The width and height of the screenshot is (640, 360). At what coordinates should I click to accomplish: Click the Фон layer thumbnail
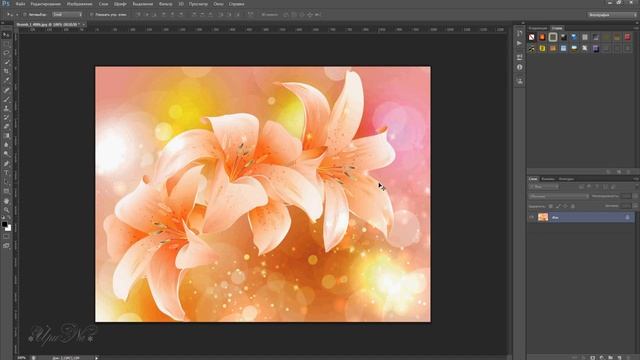pyautogui.click(x=542, y=218)
